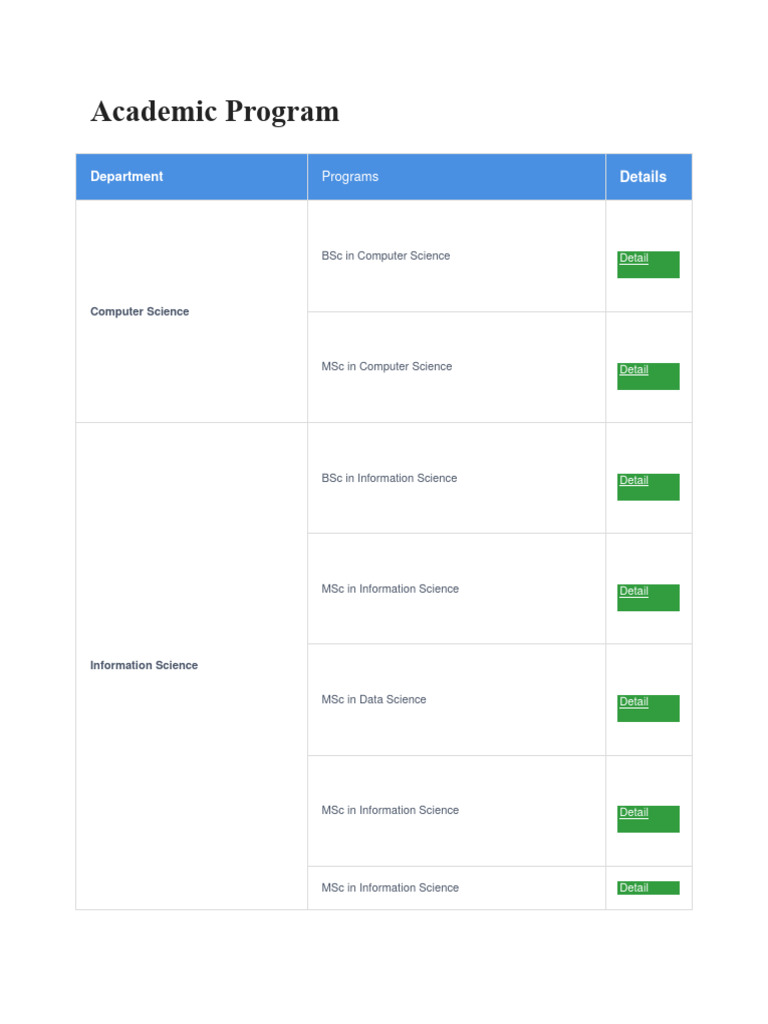
Task: Click MSc in Information Science just below Data Science
Action: 390,811
